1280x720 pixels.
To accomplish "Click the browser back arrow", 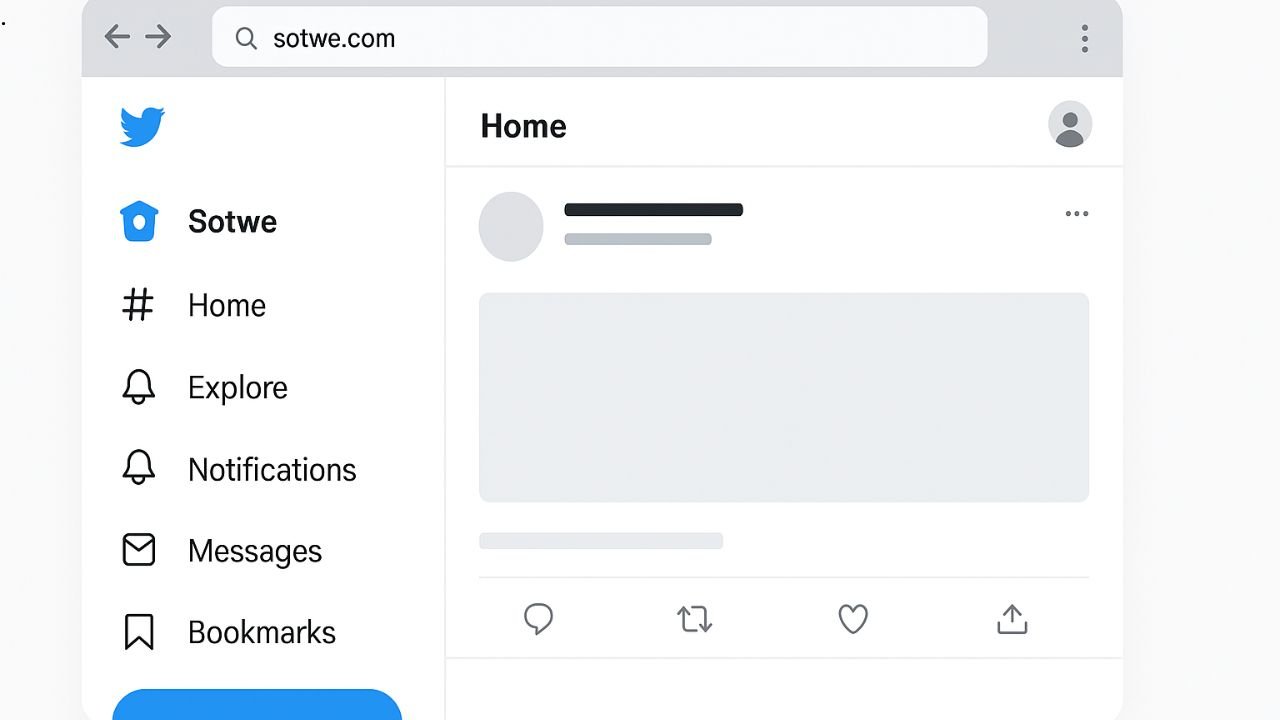I will pos(117,38).
